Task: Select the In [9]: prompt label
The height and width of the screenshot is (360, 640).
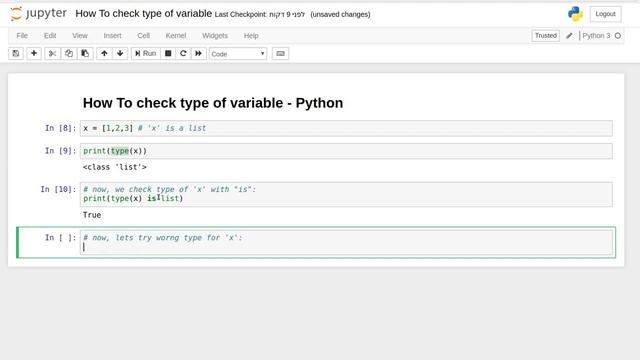Action: coord(60,151)
